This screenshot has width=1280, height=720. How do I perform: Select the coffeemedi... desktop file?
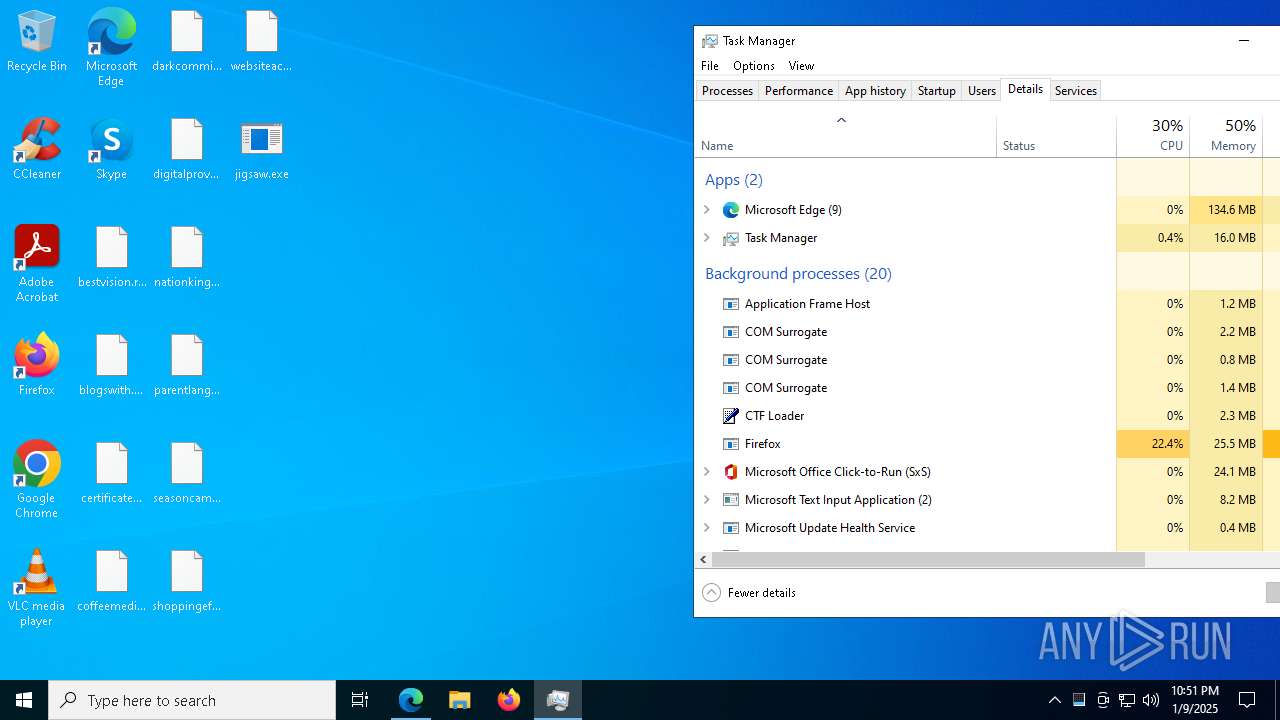112,581
